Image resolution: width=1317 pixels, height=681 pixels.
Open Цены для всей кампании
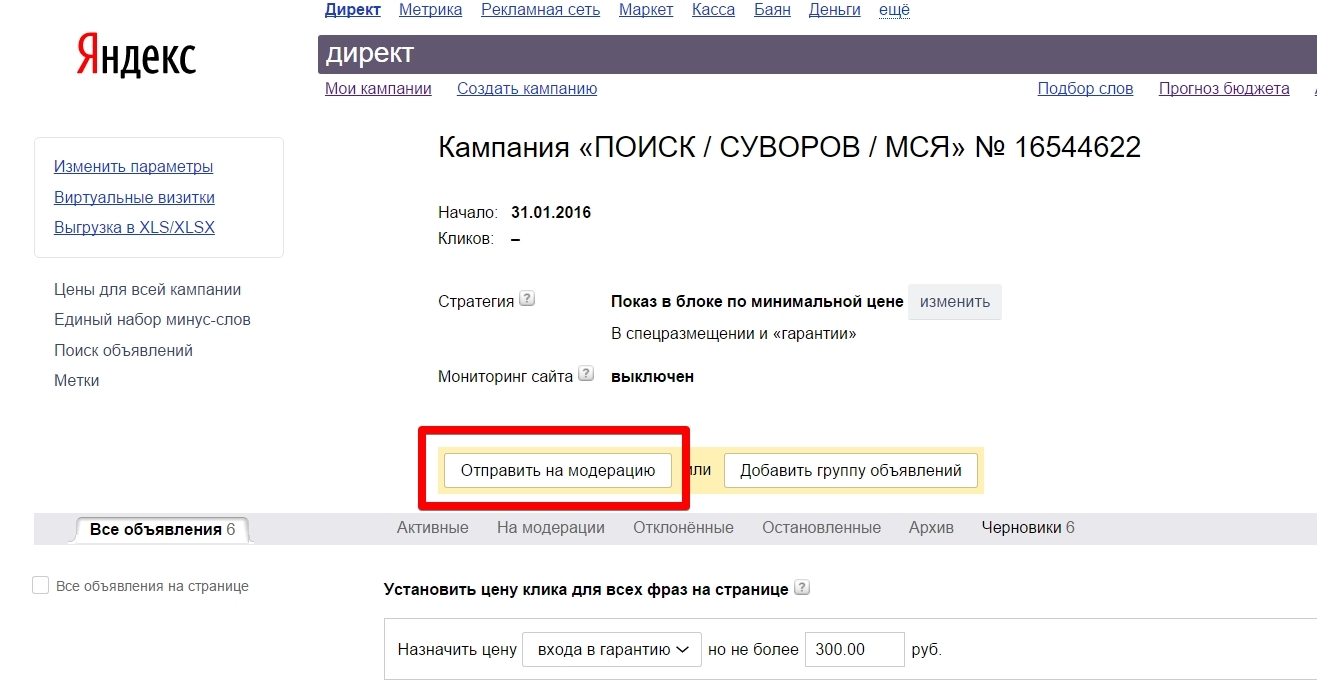(x=147, y=289)
